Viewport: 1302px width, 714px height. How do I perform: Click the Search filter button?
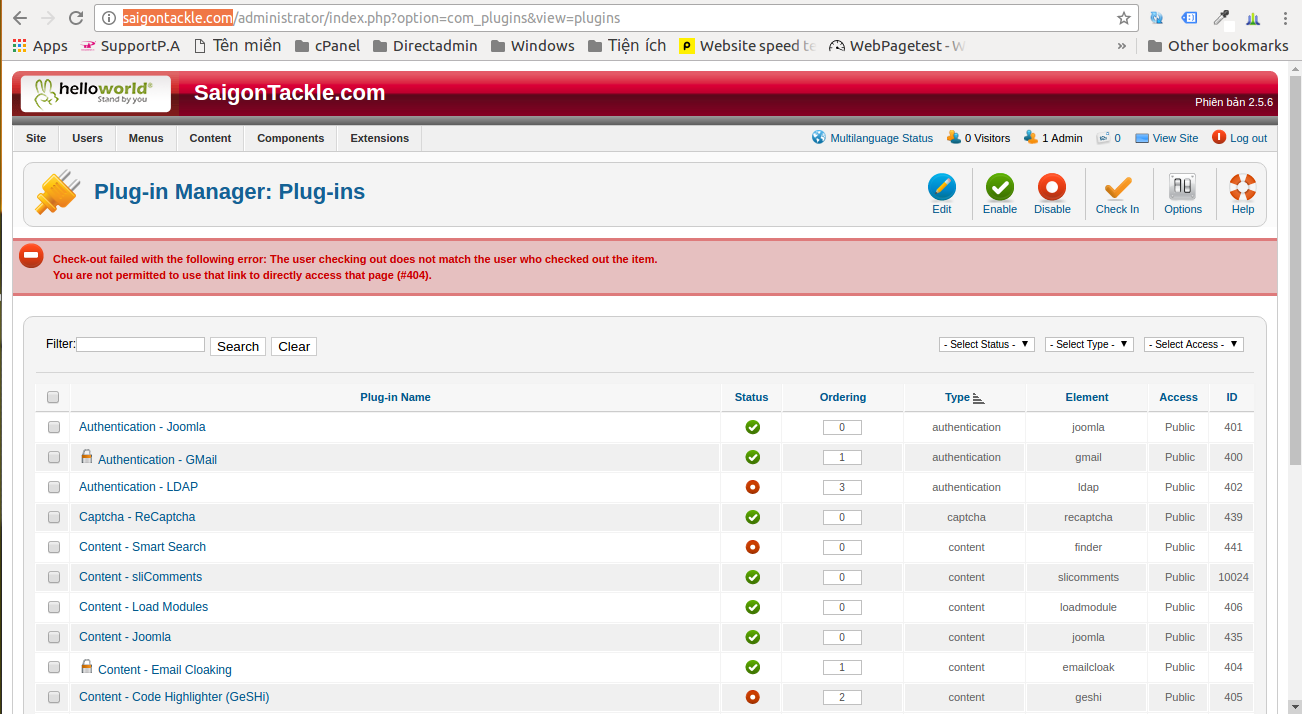click(x=238, y=346)
